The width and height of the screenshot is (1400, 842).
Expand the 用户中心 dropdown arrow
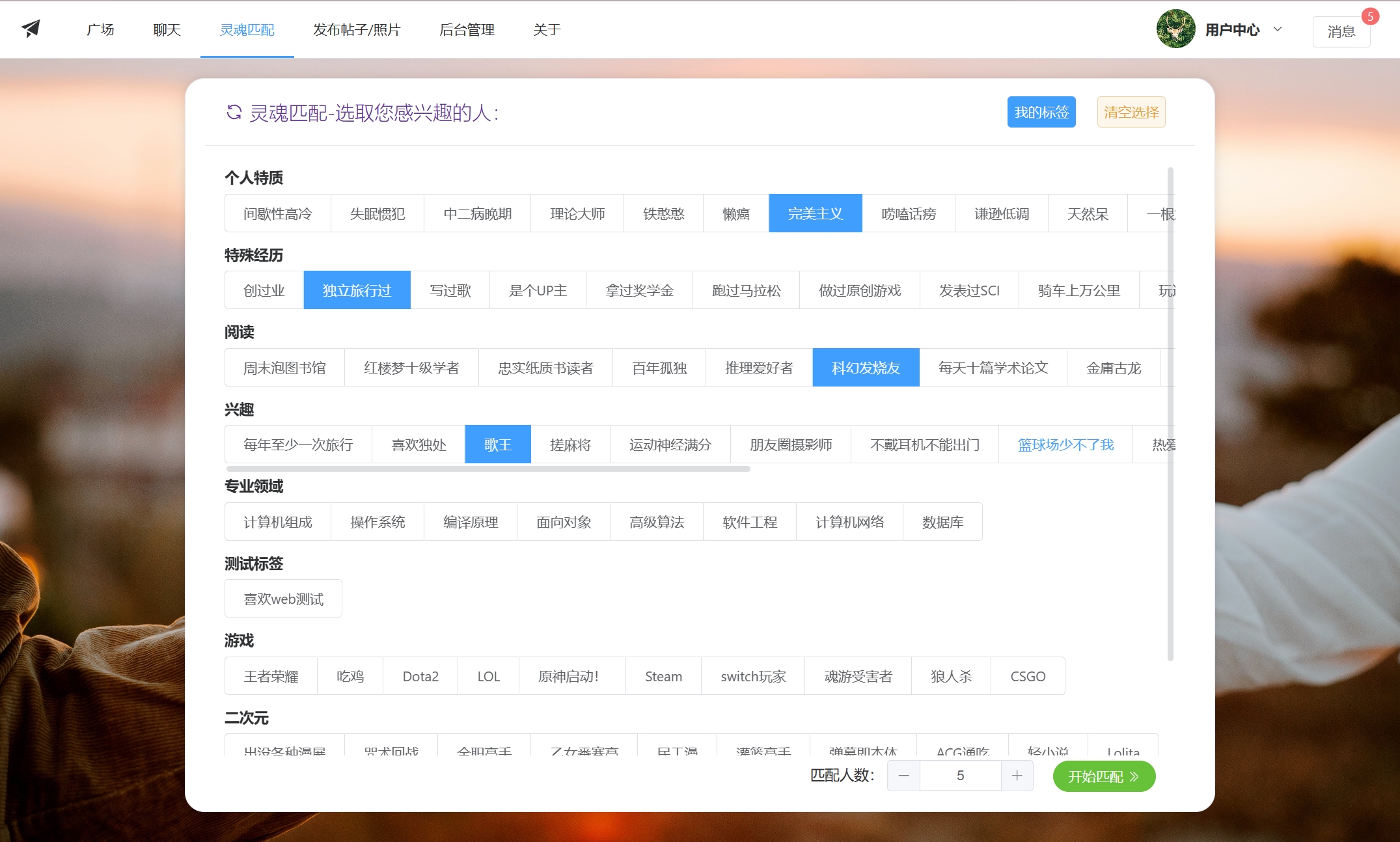click(1278, 29)
